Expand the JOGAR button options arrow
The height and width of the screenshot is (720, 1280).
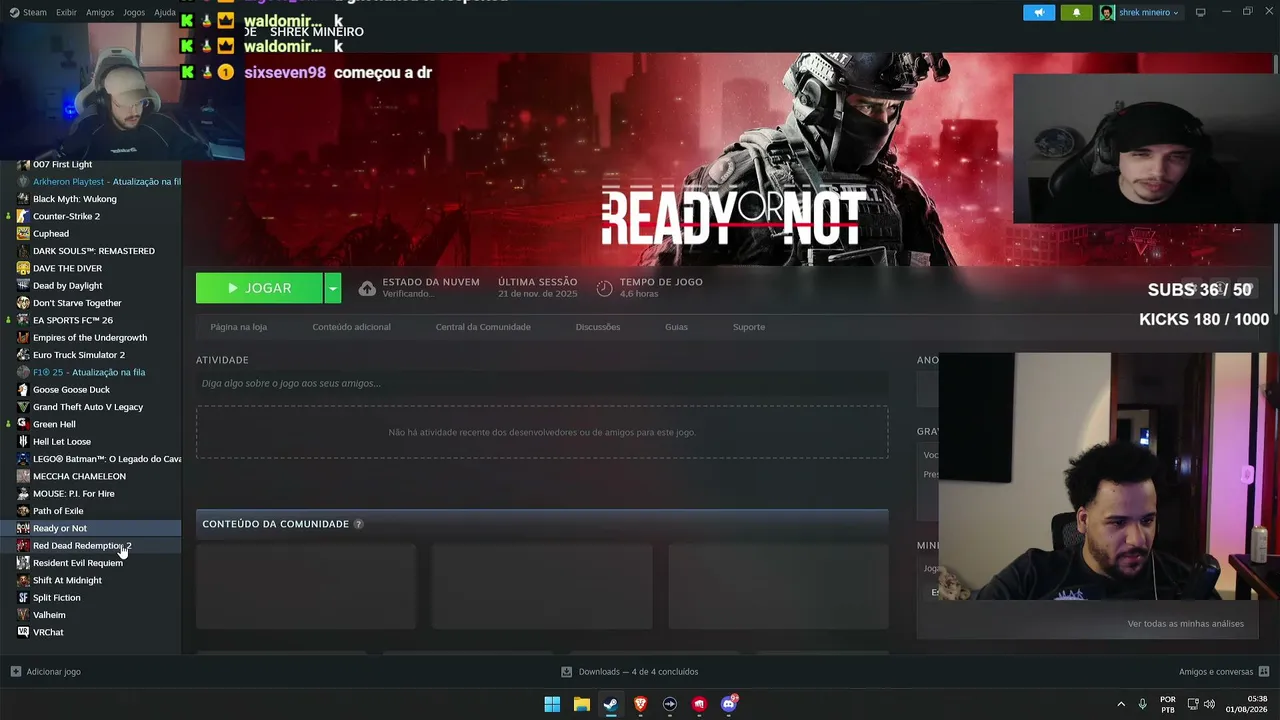point(332,288)
